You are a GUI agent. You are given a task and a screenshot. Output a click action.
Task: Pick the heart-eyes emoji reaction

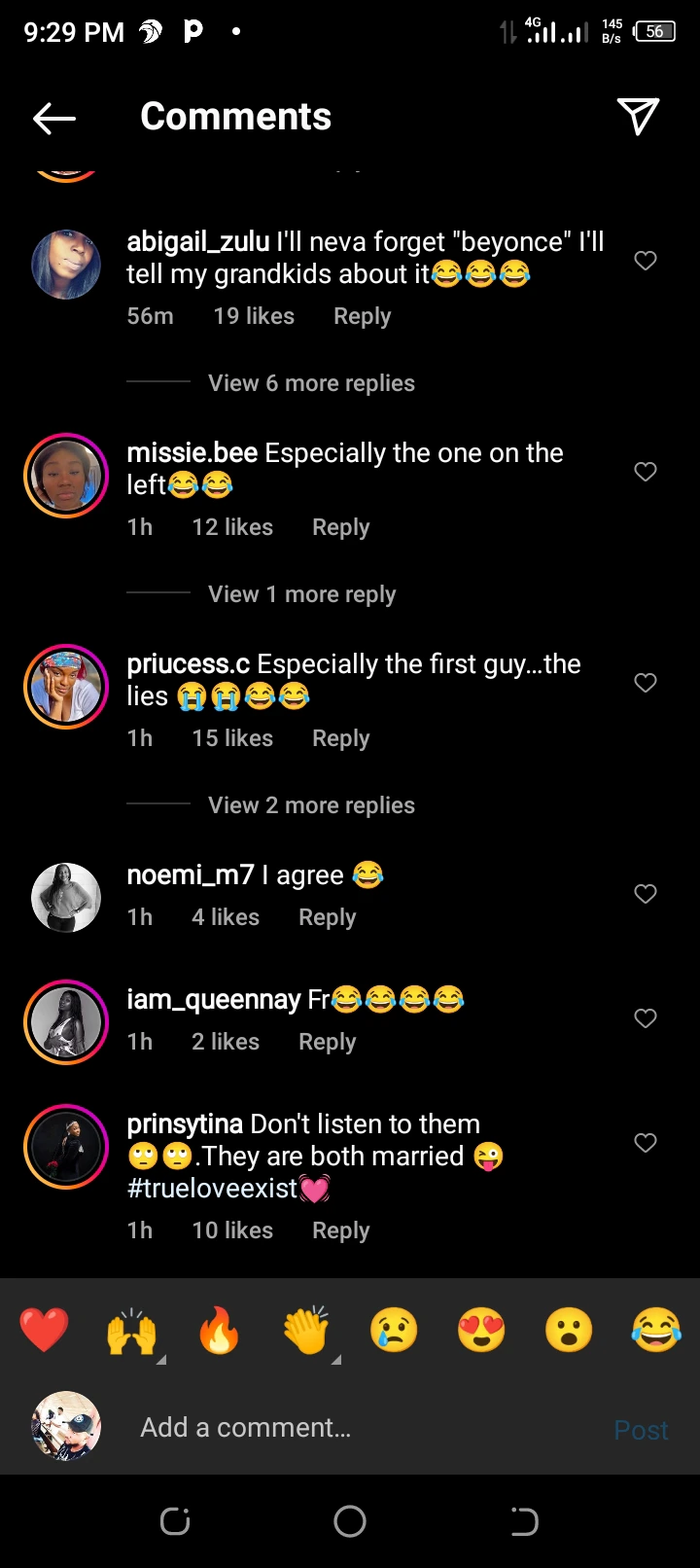click(x=481, y=1331)
